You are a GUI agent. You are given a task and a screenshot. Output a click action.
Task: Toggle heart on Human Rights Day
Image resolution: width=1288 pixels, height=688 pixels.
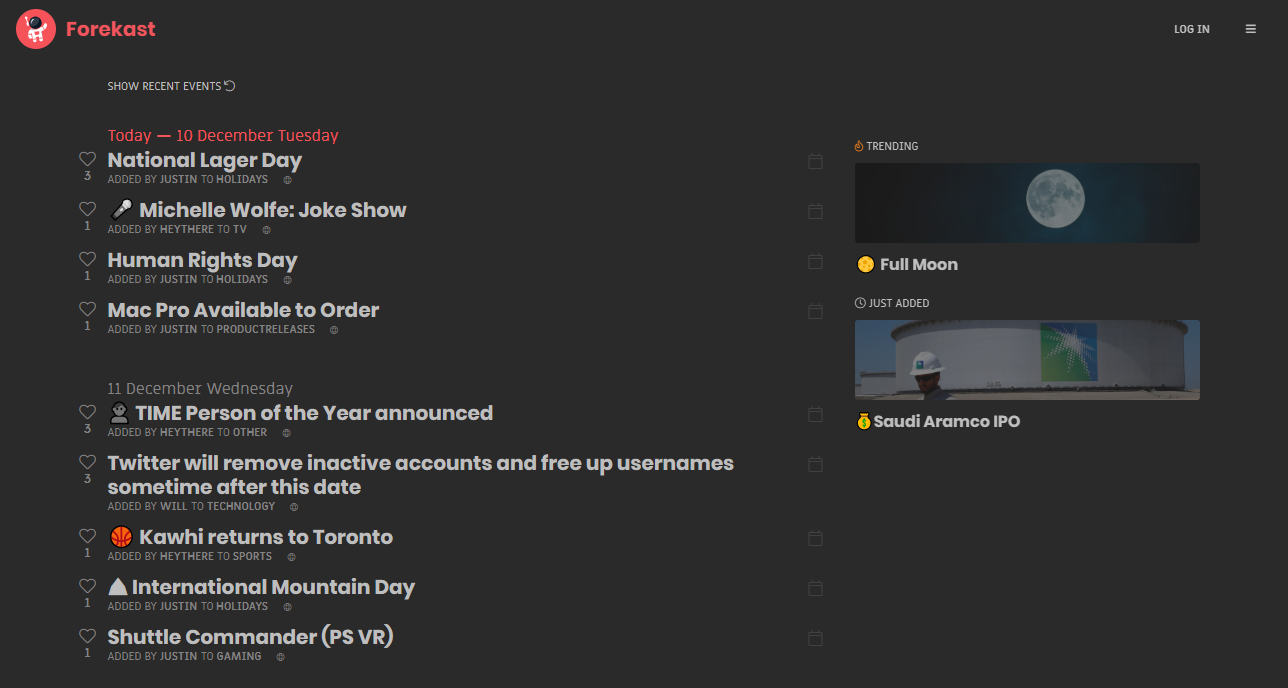coord(87,259)
